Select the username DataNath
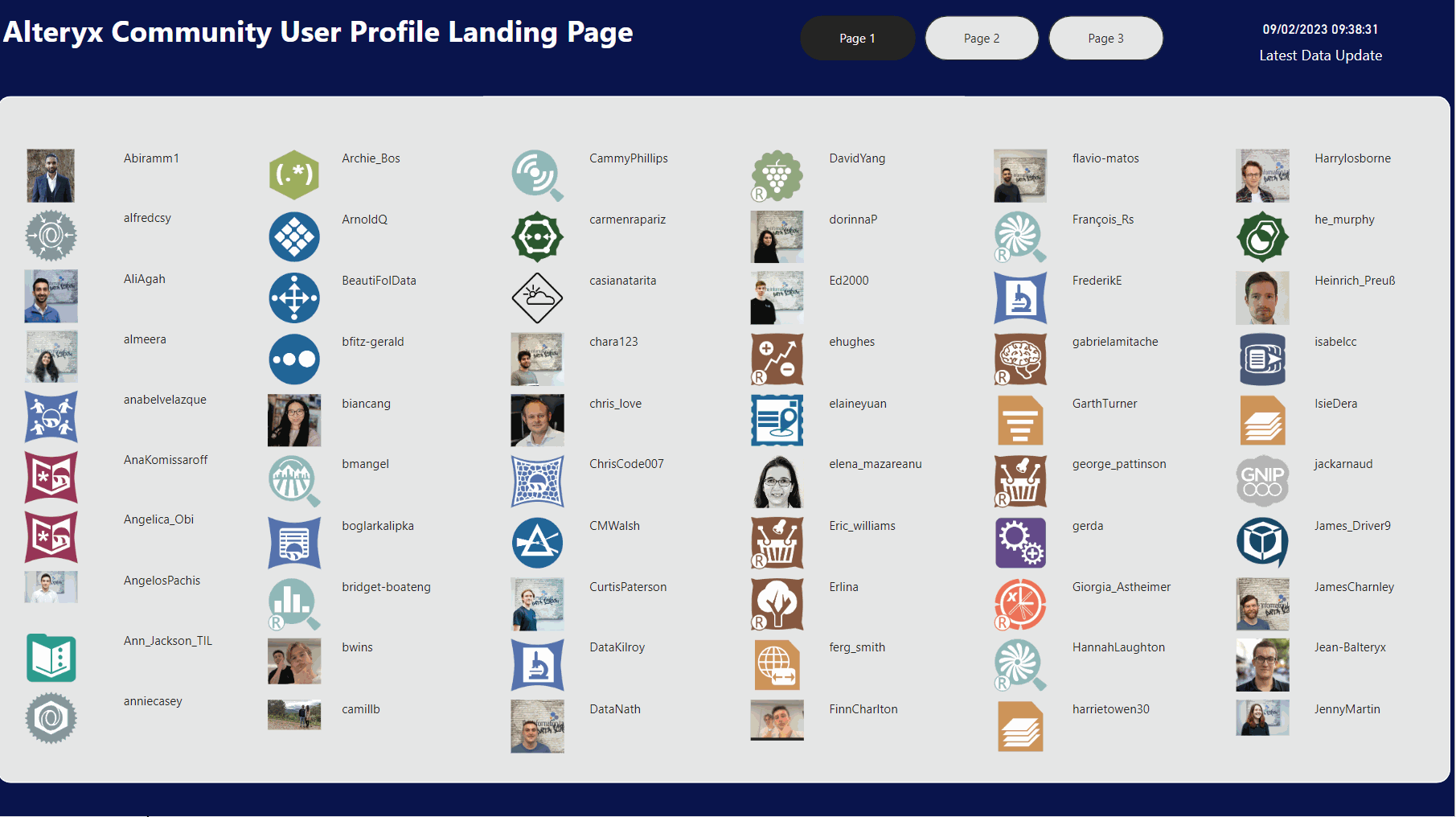 click(615, 709)
